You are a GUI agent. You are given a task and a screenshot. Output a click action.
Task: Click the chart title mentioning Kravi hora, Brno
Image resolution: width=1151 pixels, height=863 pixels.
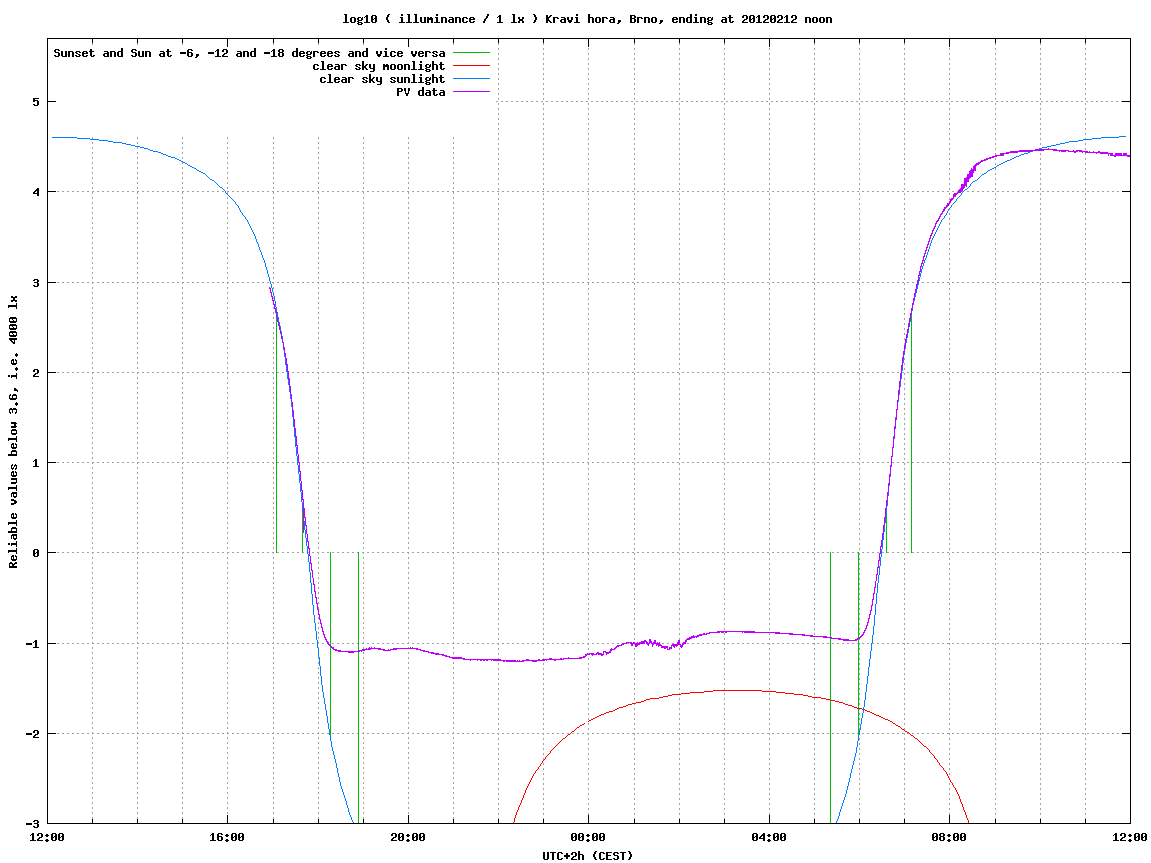[587, 19]
